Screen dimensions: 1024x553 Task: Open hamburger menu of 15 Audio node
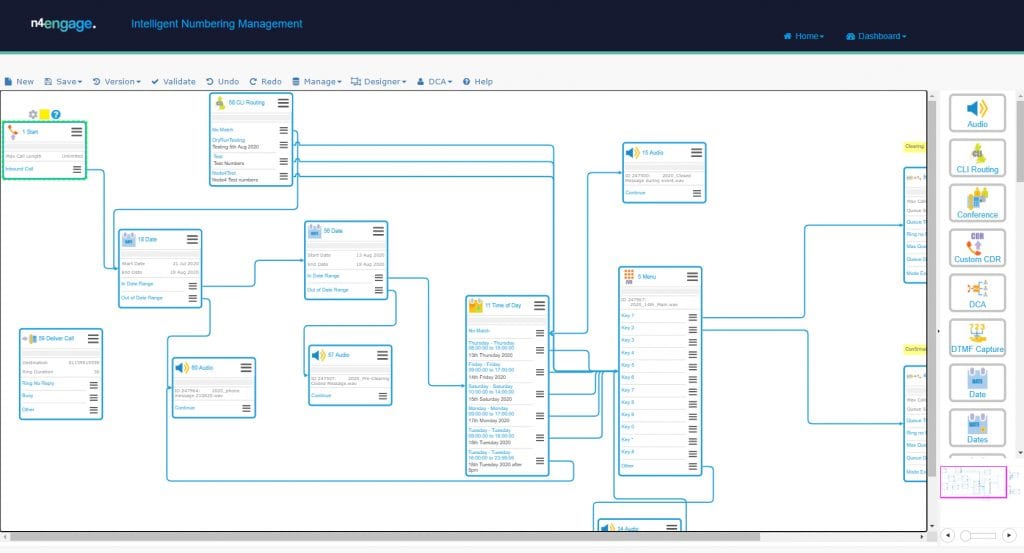pyautogui.click(x=696, y=152)
